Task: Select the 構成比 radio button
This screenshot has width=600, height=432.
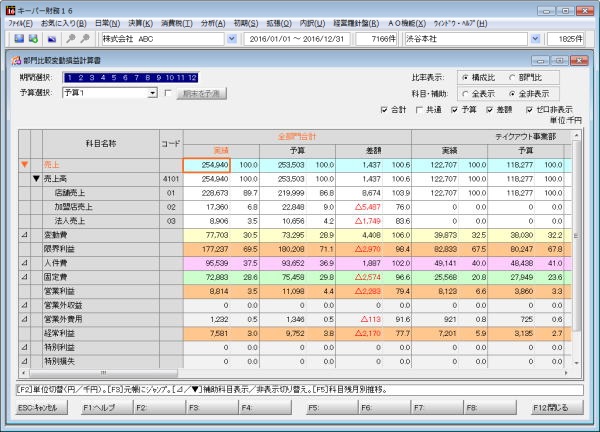Action: coord(465,78)
